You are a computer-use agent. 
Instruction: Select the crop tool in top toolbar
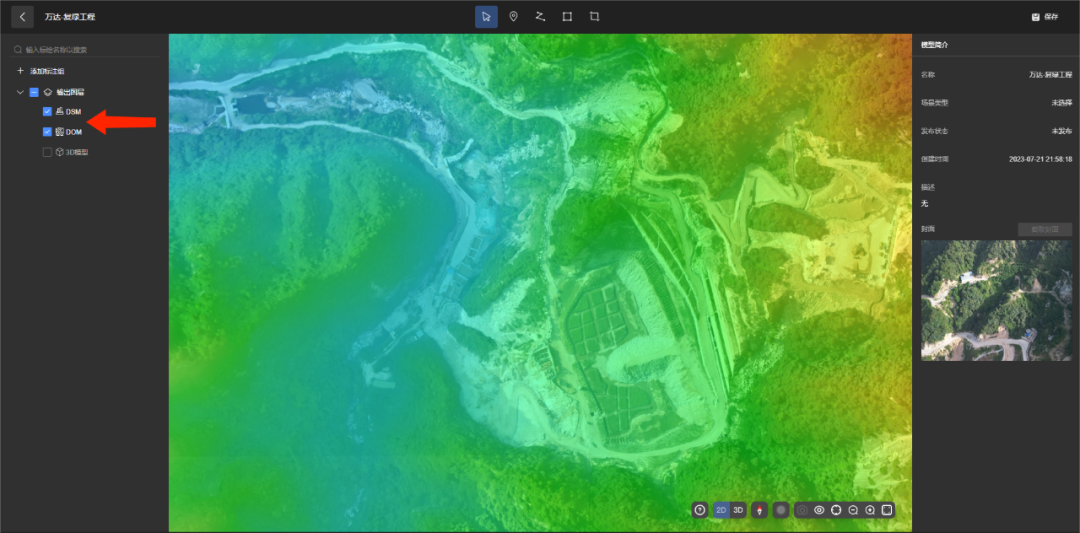click(594, 17)
